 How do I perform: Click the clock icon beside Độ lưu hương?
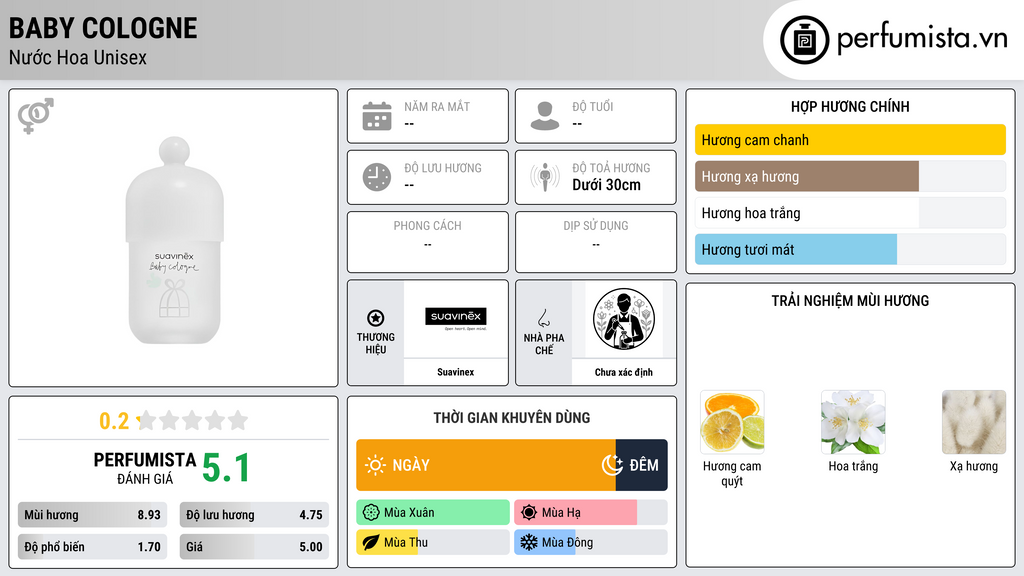pos(377,177)
